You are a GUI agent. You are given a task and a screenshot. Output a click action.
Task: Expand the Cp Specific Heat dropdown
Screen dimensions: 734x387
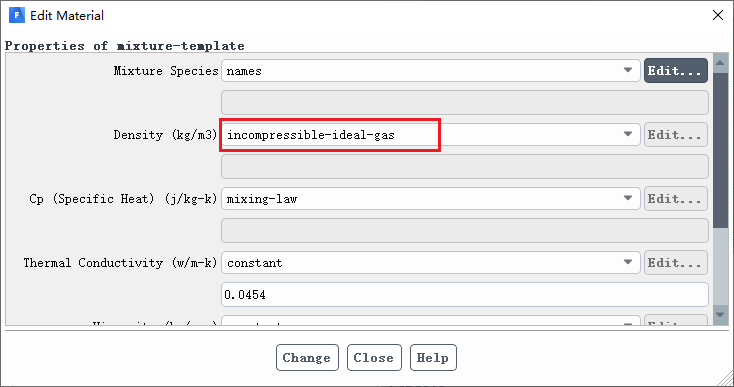click(x=431, y=198)
